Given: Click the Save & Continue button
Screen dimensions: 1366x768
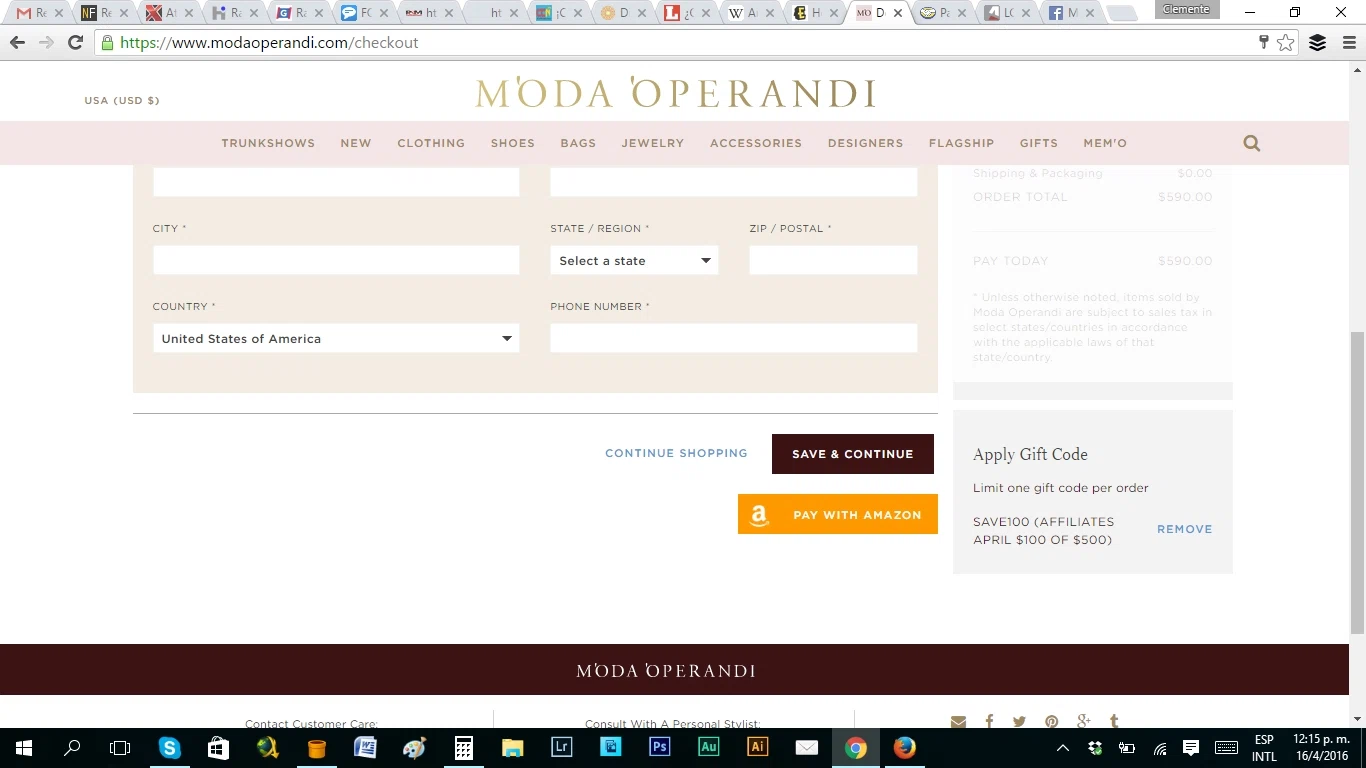Looking at the screenshot, I should pos(853,454).
